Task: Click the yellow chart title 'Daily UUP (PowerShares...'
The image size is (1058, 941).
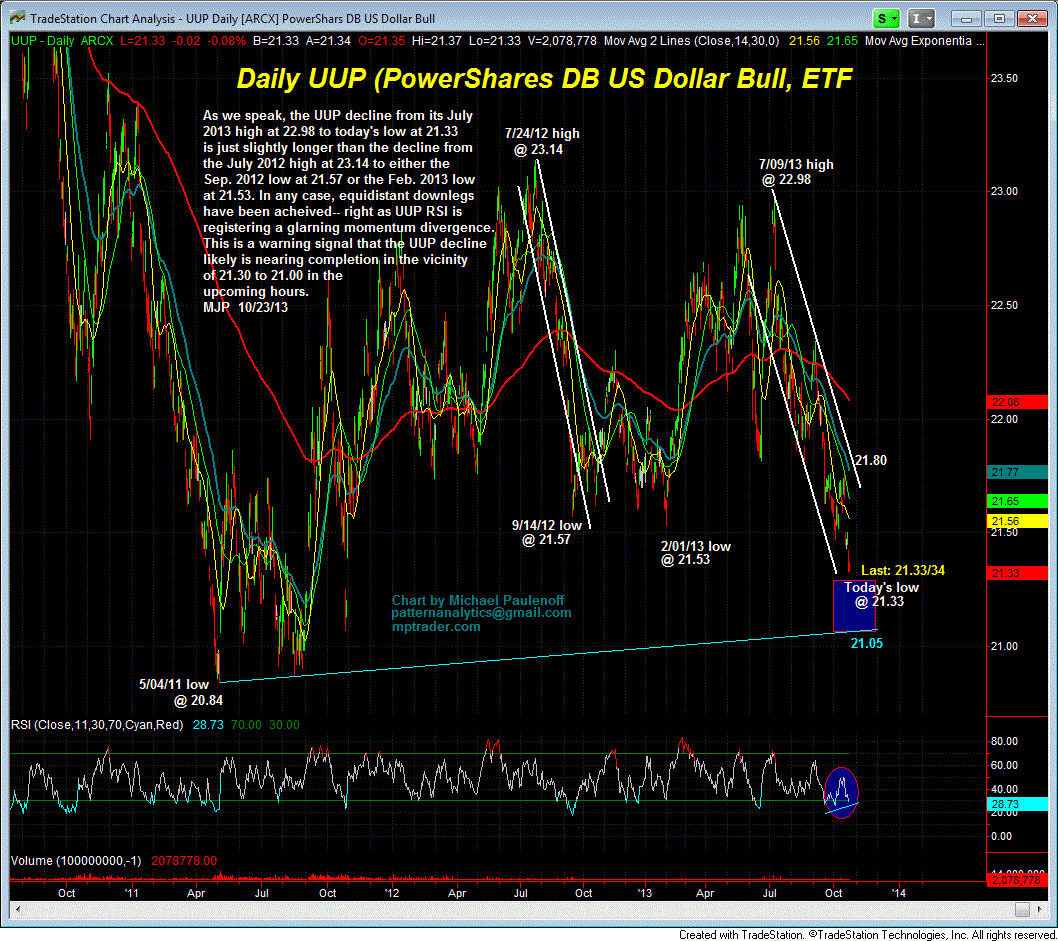Action: tap(545, 78)
